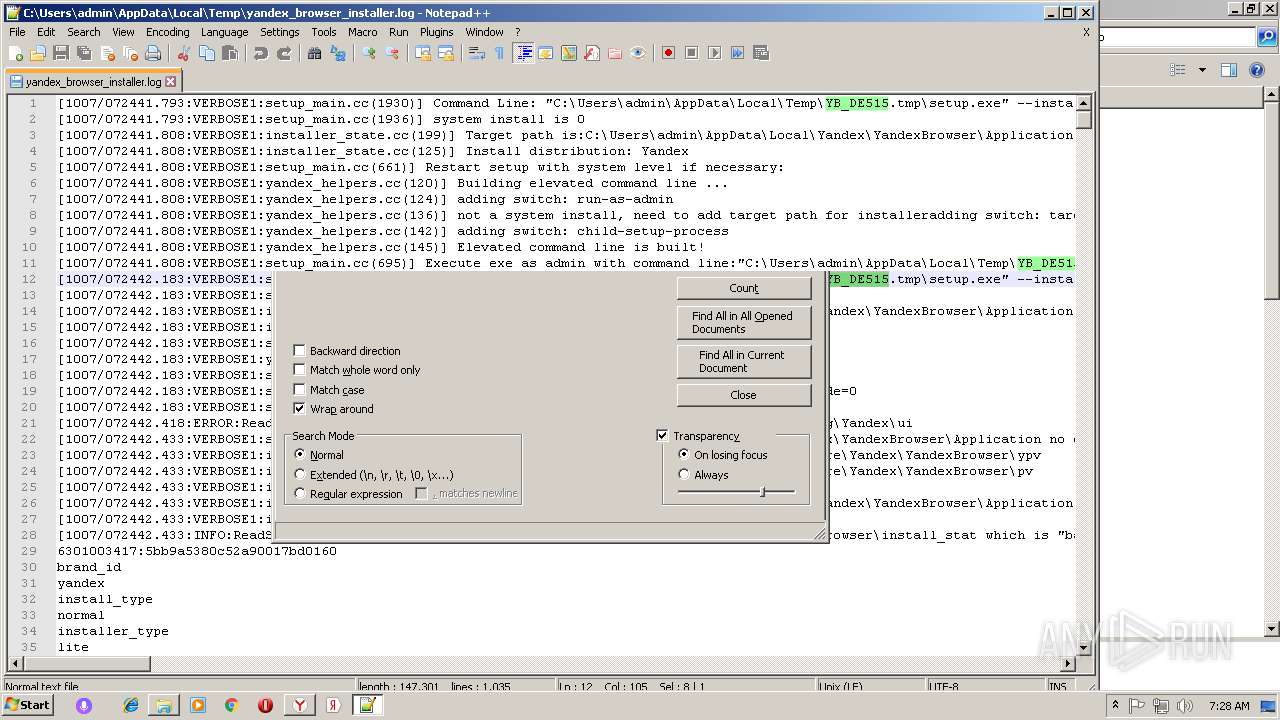This screenshot has height=720, width=1280.
Task: Click Find All in Current Document
Action: [743, 361]
